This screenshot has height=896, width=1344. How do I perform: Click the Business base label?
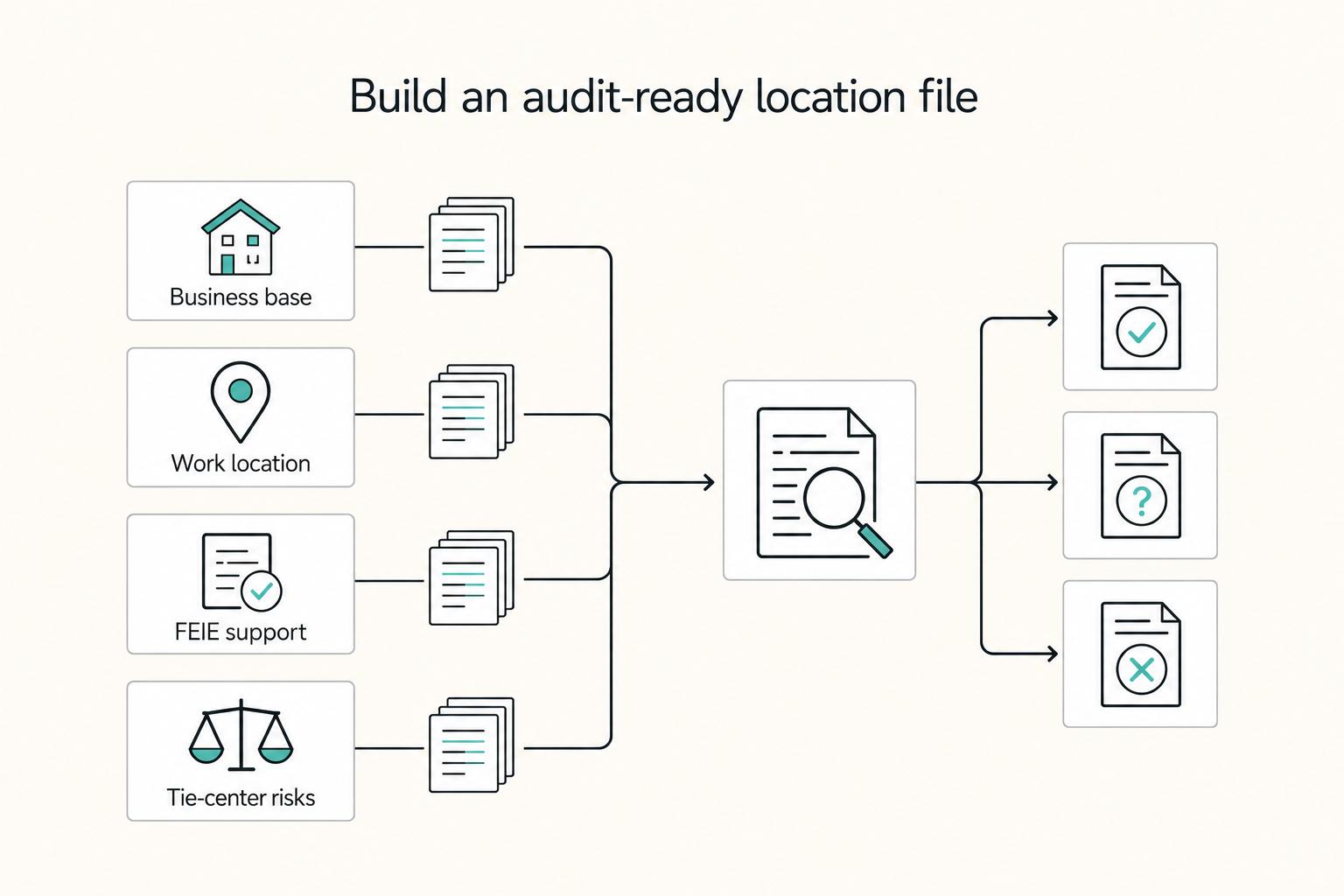[x=241, y=297]
